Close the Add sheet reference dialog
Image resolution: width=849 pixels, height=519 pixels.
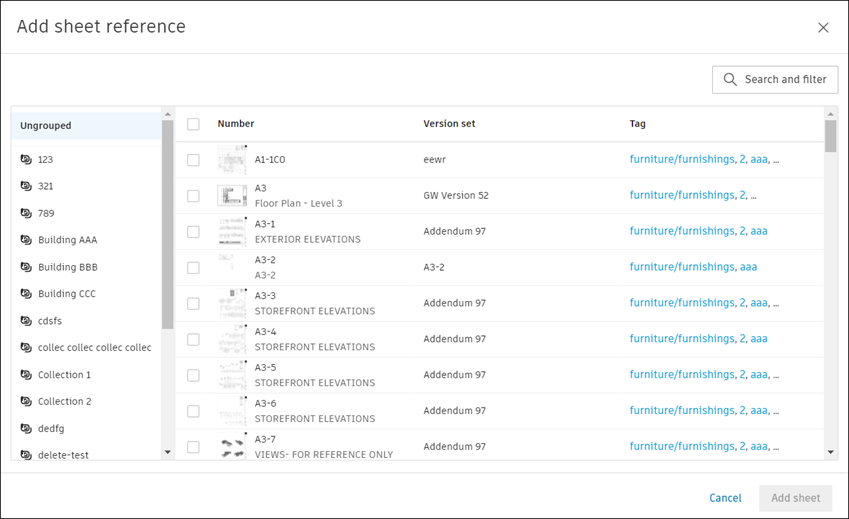click(x=823, y=28)
